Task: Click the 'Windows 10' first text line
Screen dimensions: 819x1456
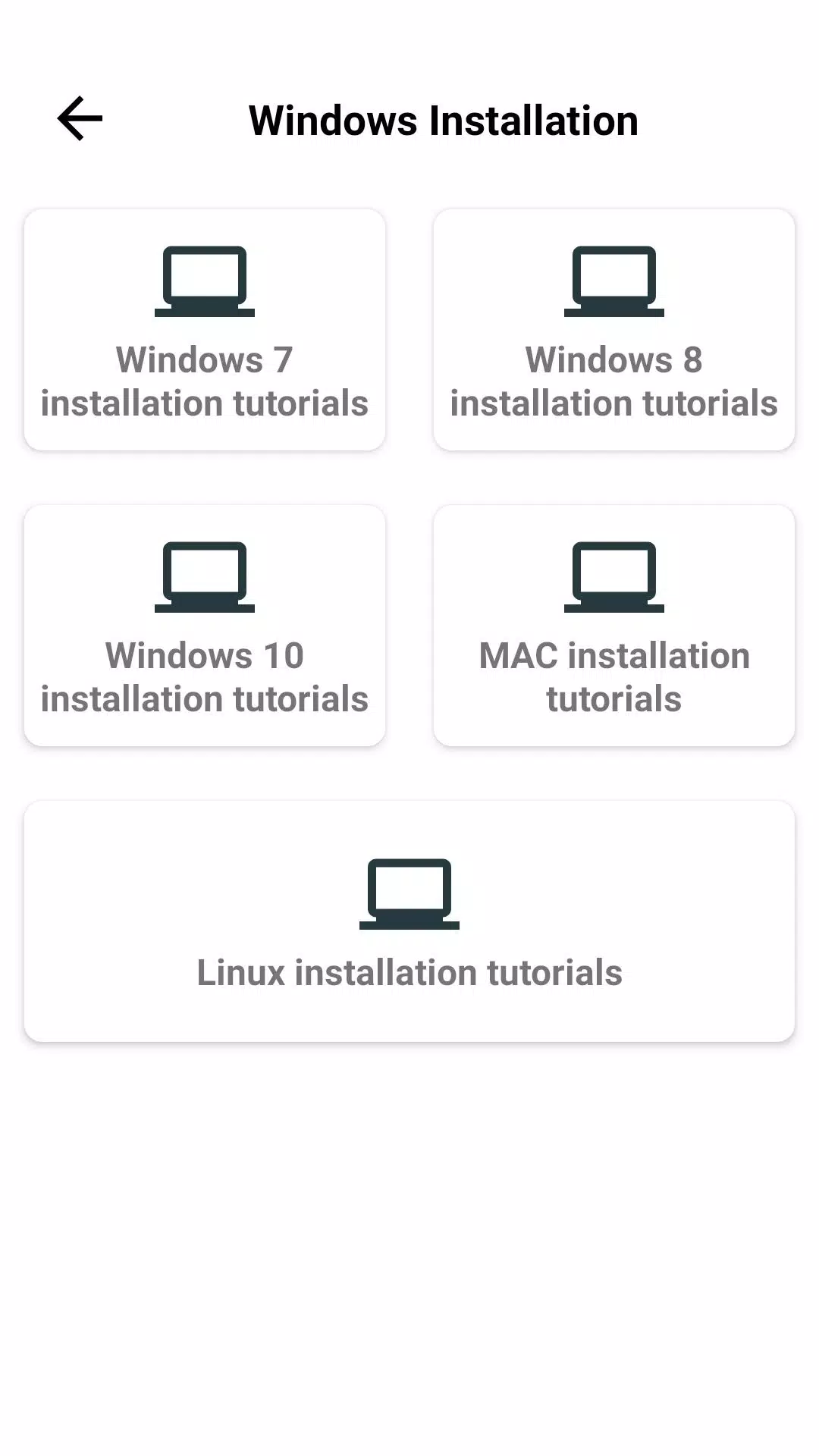Action: click(x=205, y=656)
